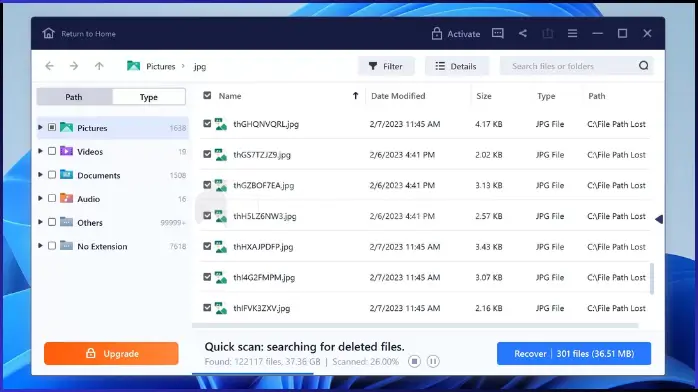Viewport: 698px width, 392px height.
Task: Uncheck thGHQNVQRL.jpg file checkbox
Action: pyautogui.click(x=207, y=123)
